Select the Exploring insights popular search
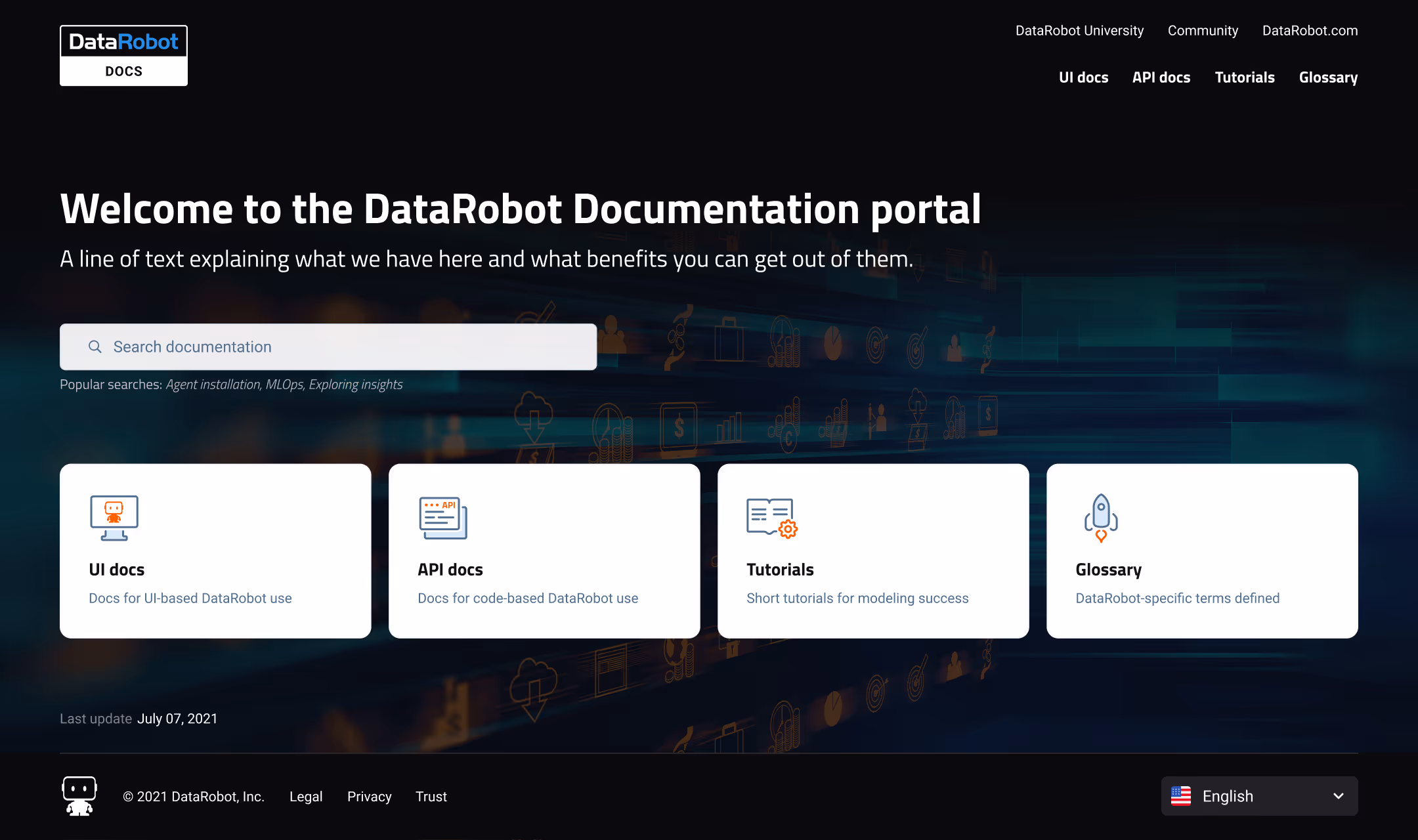Viewport: 1418px width, 840px height. point(356,385)
